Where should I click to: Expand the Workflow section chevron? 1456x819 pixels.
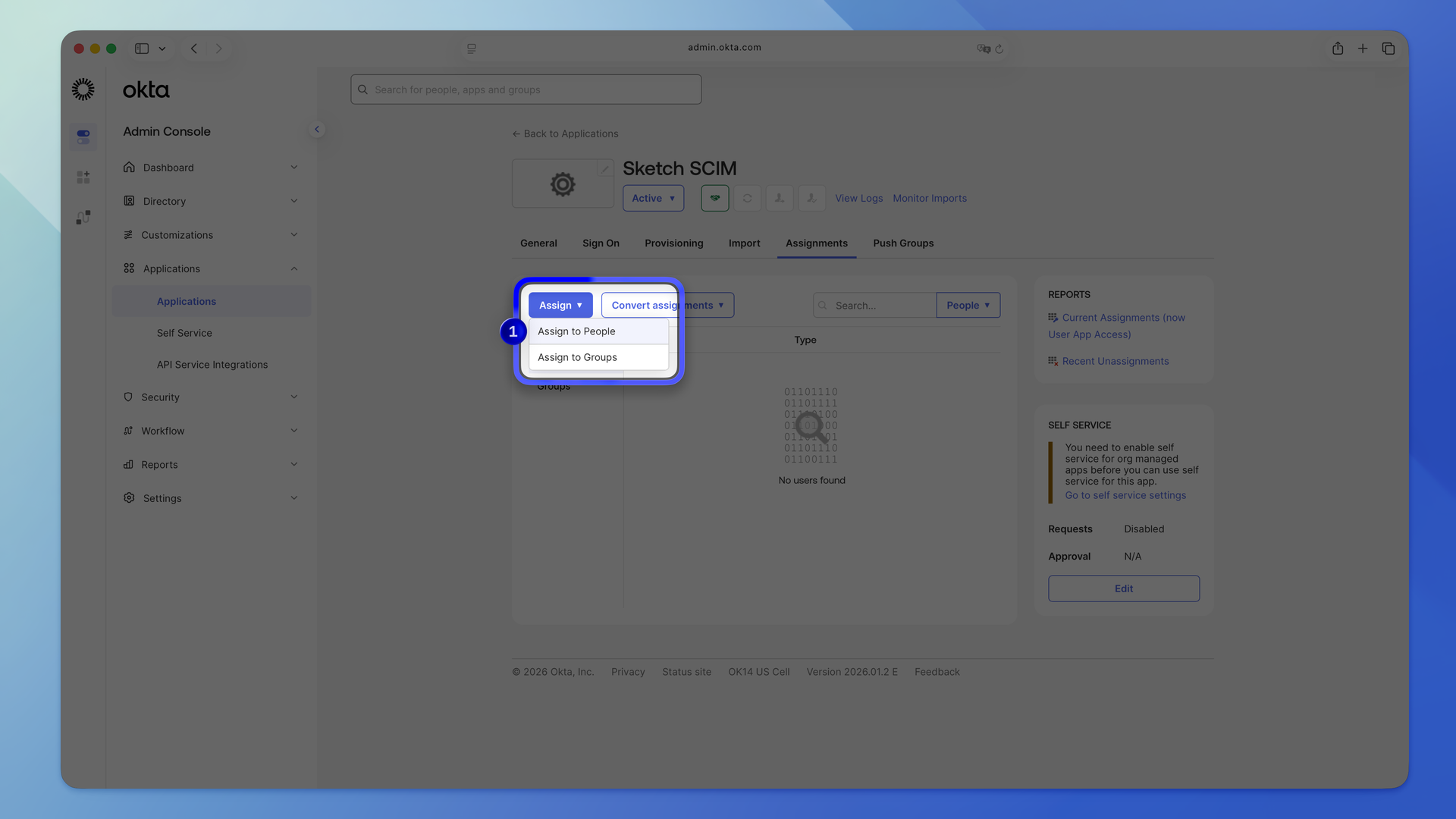294,431
